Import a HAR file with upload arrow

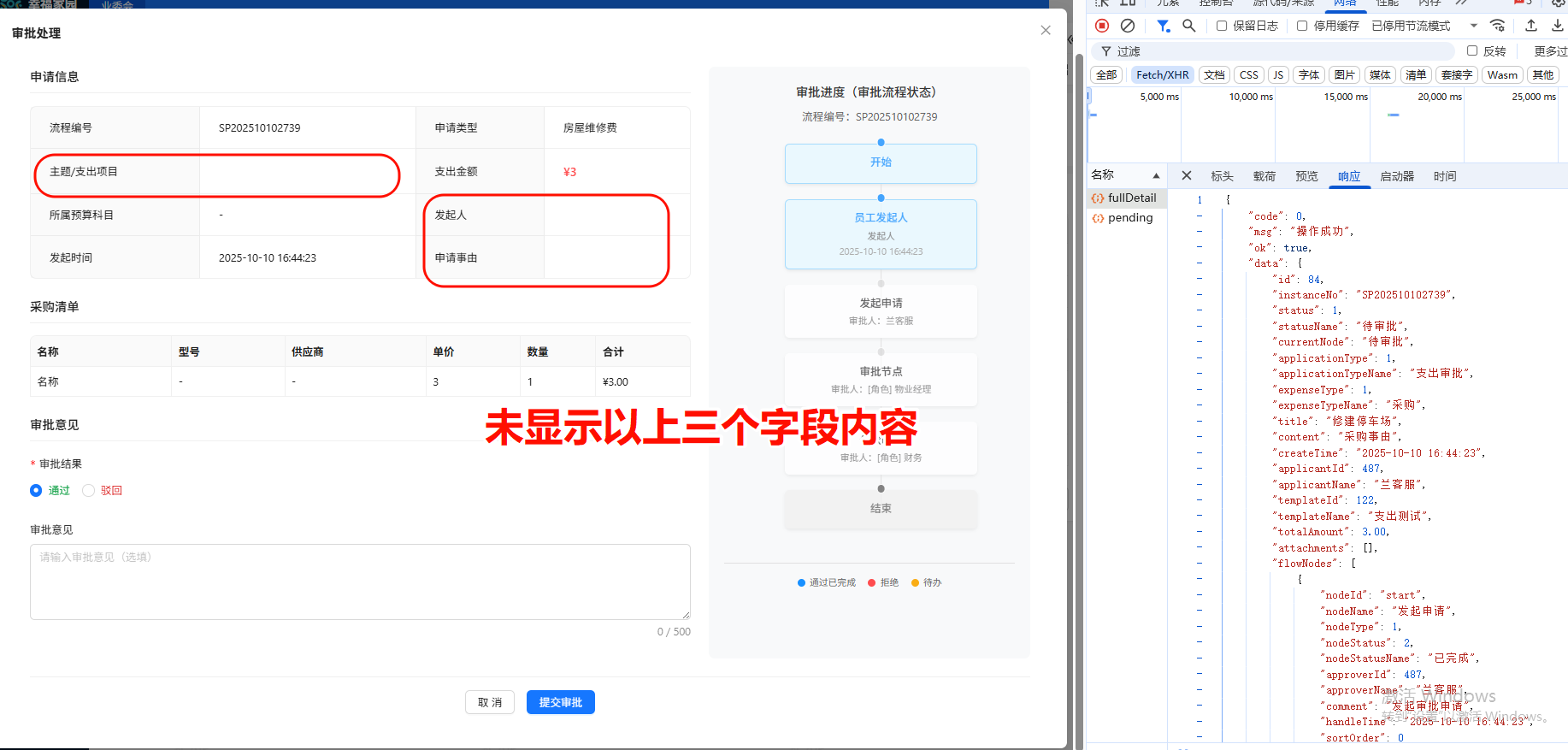(1531, 26)
